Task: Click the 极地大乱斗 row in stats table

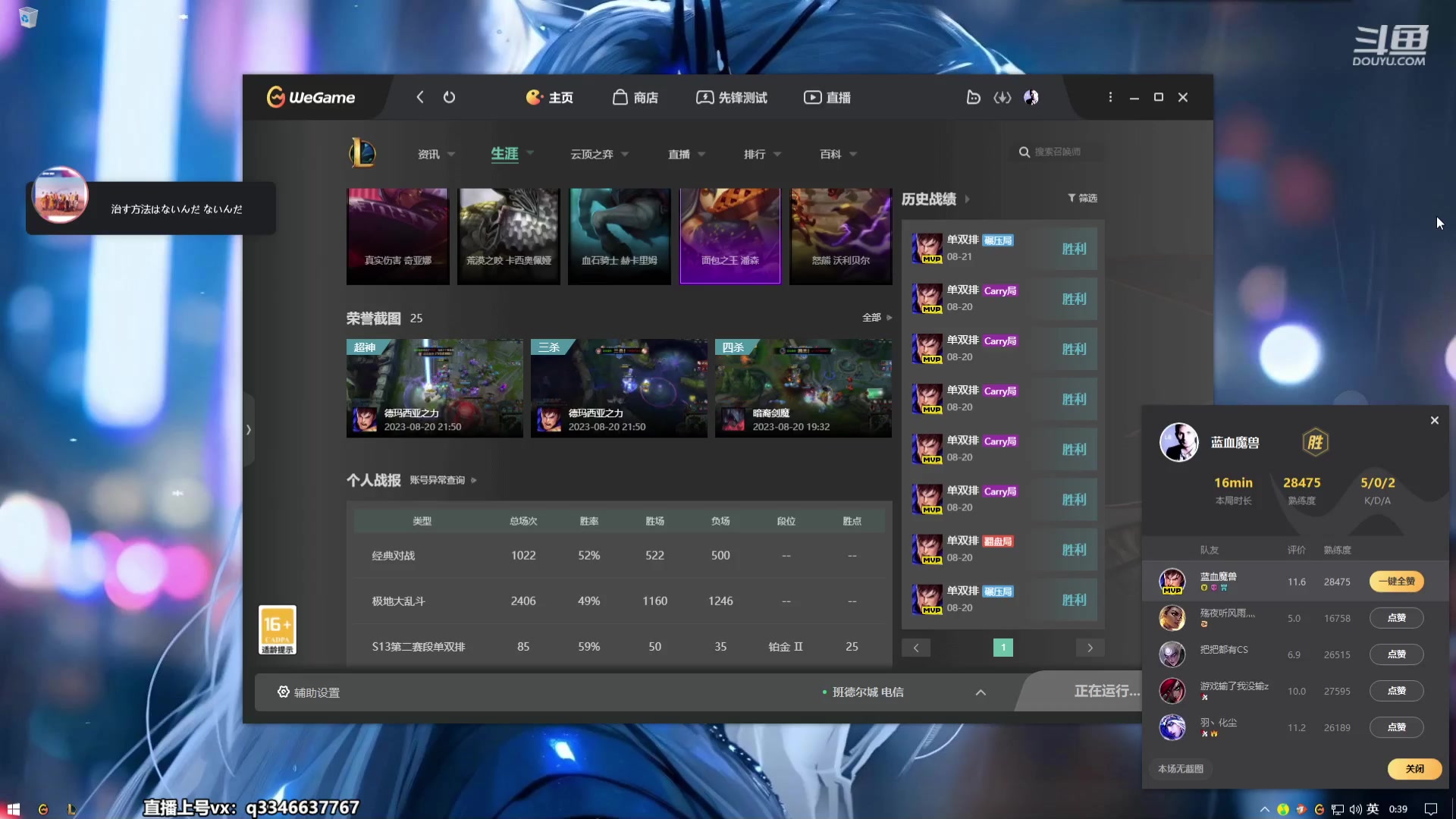Action: pos(618,601)
